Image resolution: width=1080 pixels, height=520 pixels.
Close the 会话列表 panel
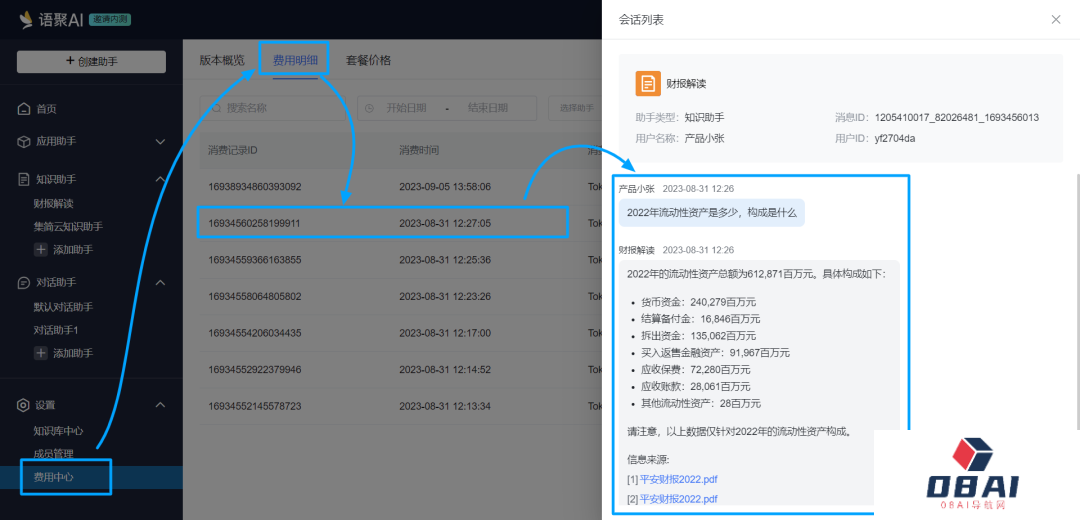1056,19
